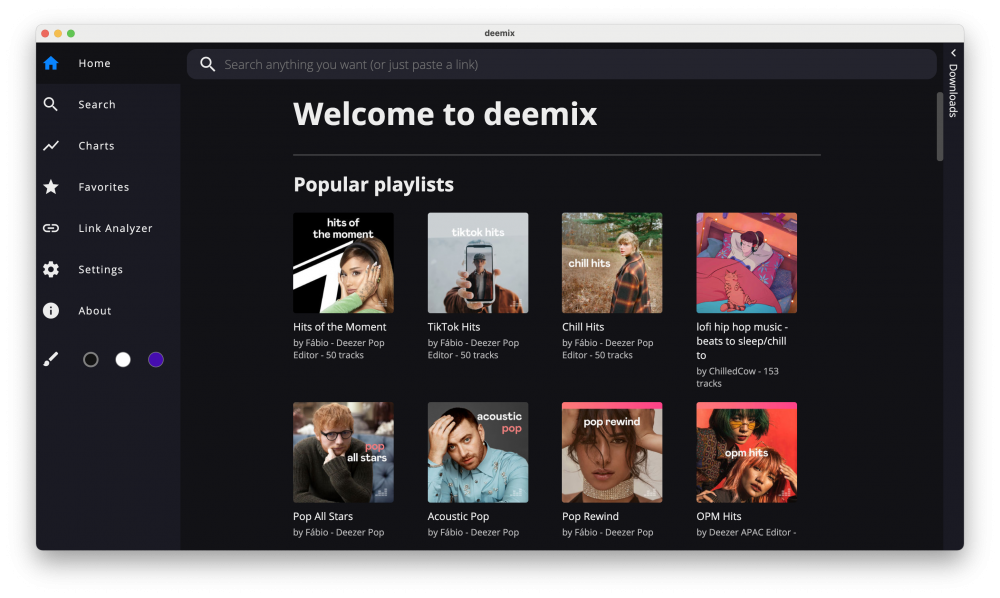Click the vertical scrollbar on the right
Image resolution: width=1000 pixels, height=598 pixels.
[940, 126]
